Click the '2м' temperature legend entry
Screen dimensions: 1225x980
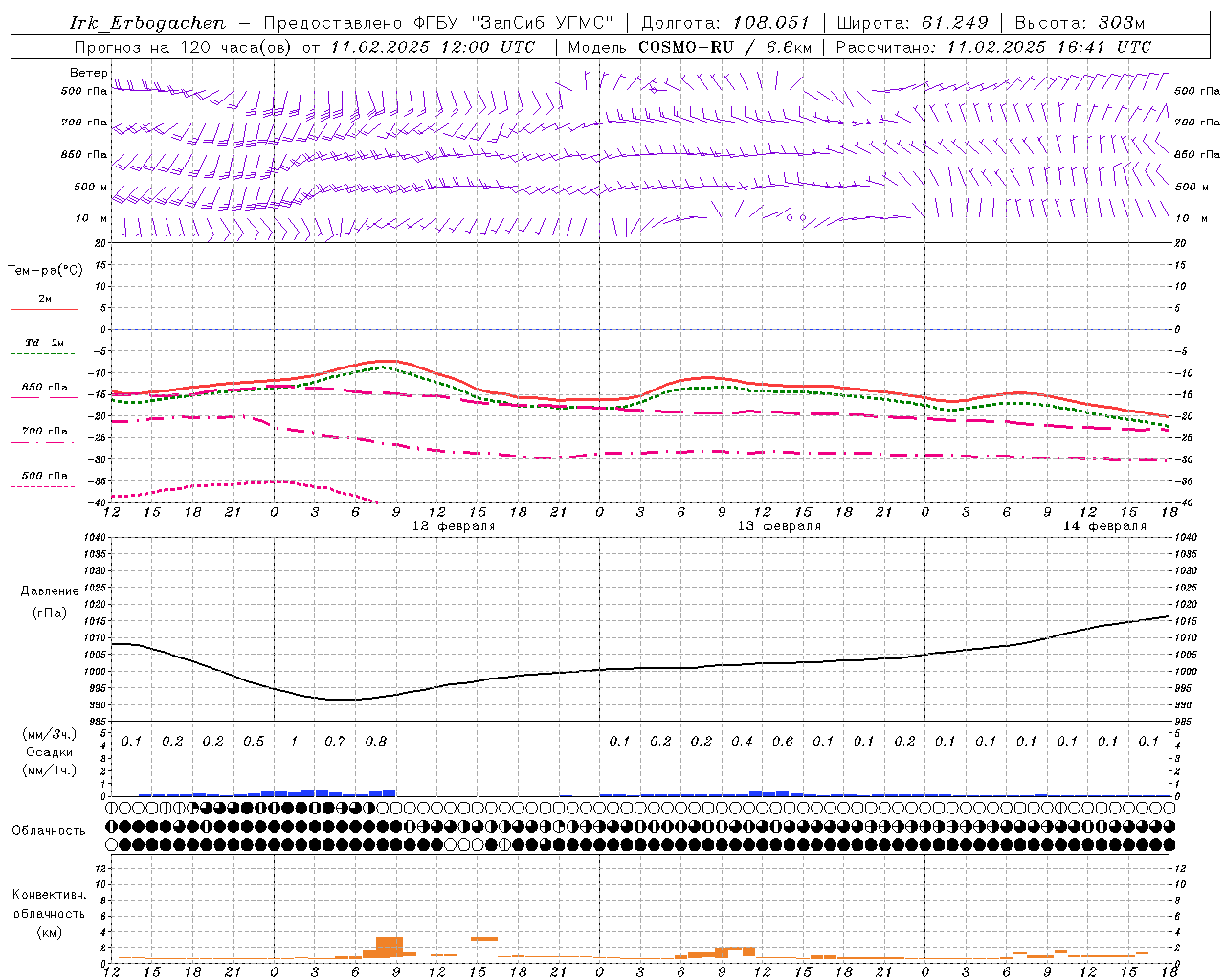(45, 299)
